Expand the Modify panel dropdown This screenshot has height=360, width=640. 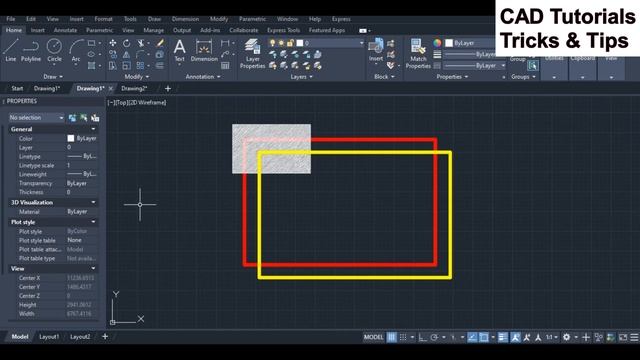(137, 77)
